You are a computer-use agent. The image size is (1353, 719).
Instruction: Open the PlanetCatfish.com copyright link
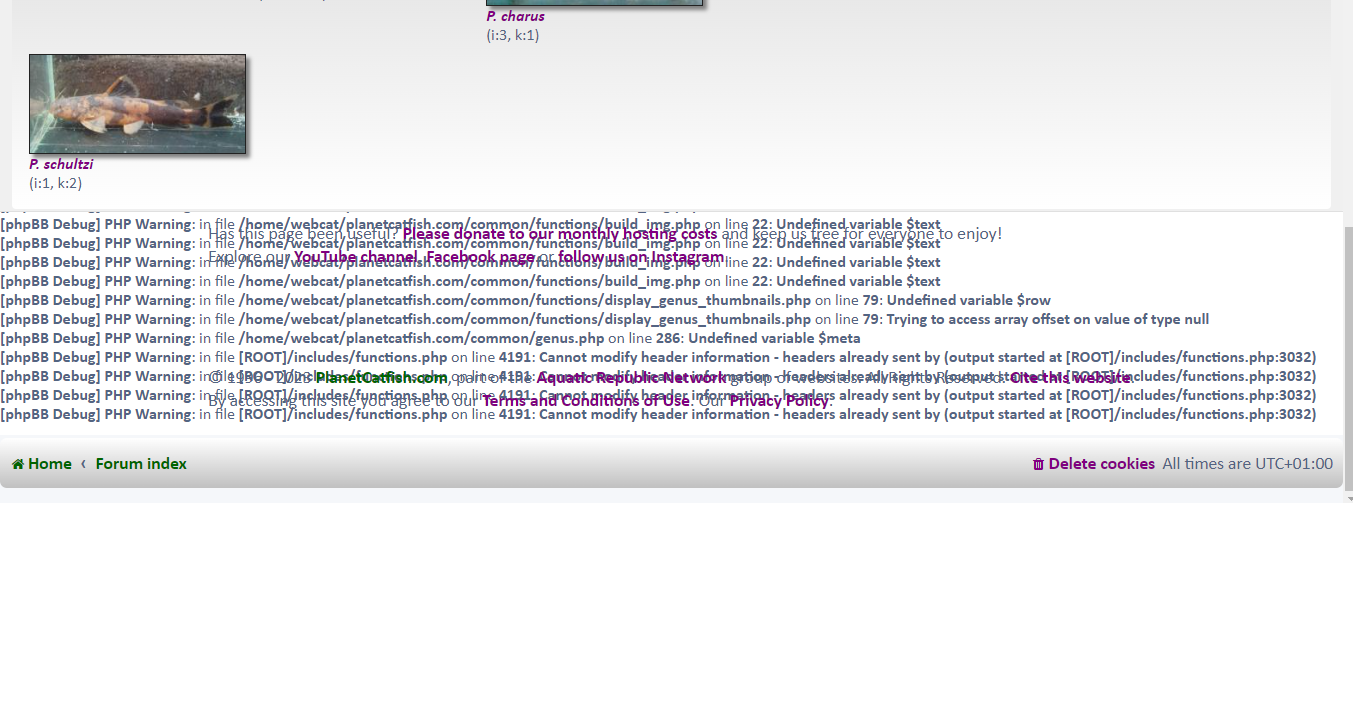382,378
